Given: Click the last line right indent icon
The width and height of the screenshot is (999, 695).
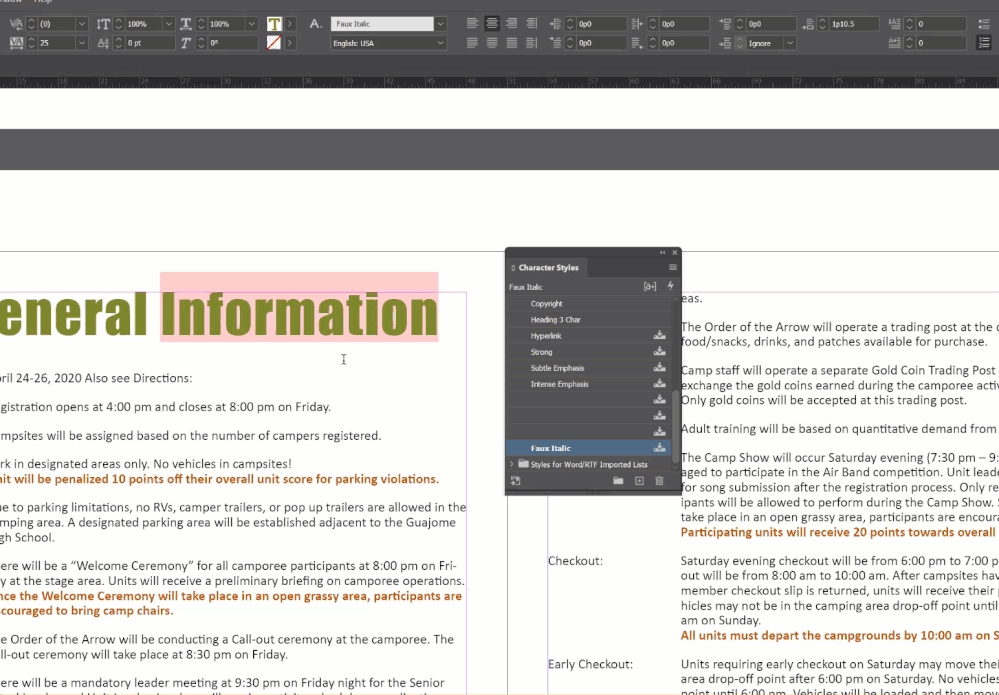Looking at the screenshot, I should [638, 43].
